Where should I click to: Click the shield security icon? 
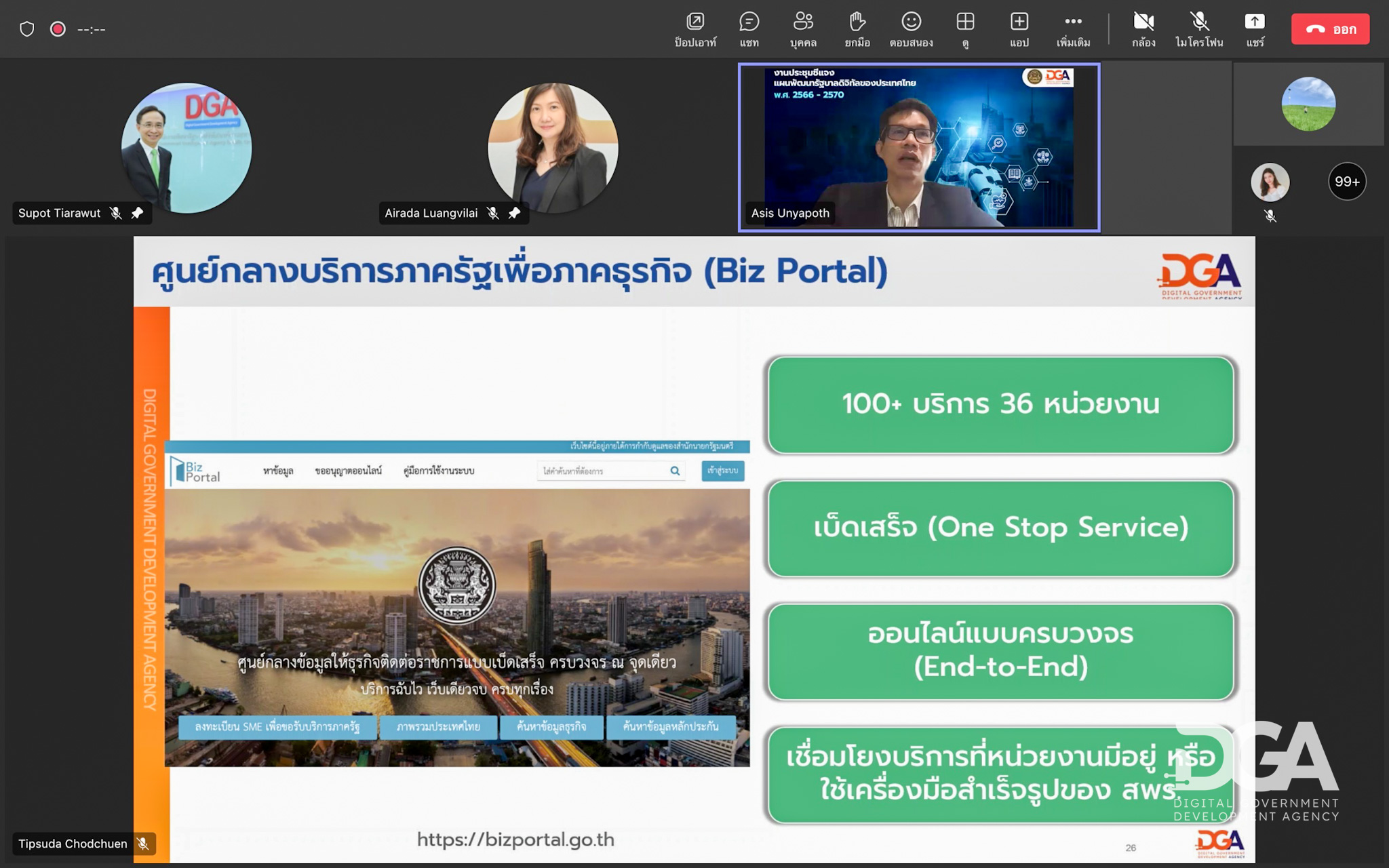26,29
